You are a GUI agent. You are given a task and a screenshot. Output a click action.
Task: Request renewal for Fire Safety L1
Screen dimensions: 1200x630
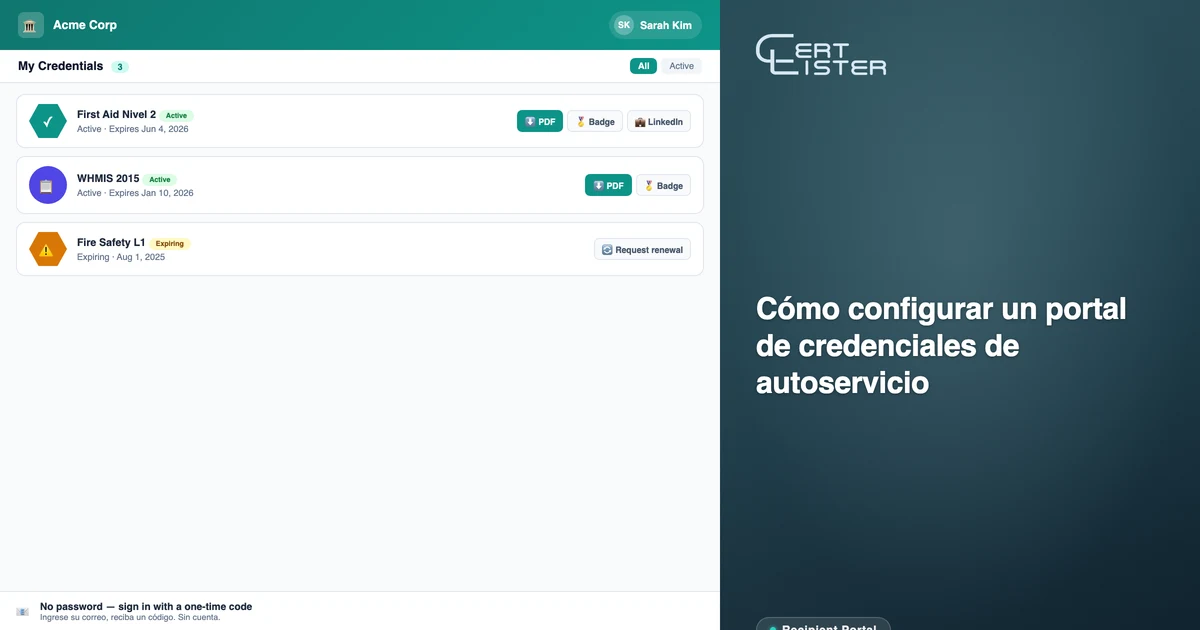642,249
